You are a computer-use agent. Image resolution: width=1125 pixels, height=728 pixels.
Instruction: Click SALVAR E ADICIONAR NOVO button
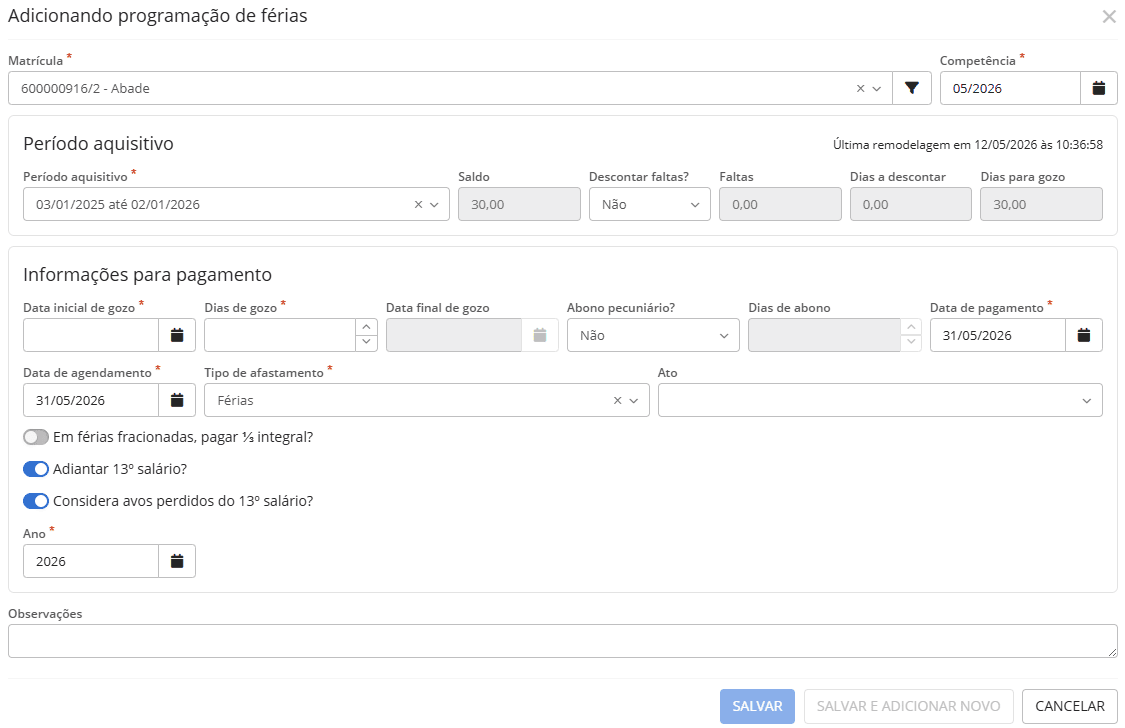click(x=908, y=706)
